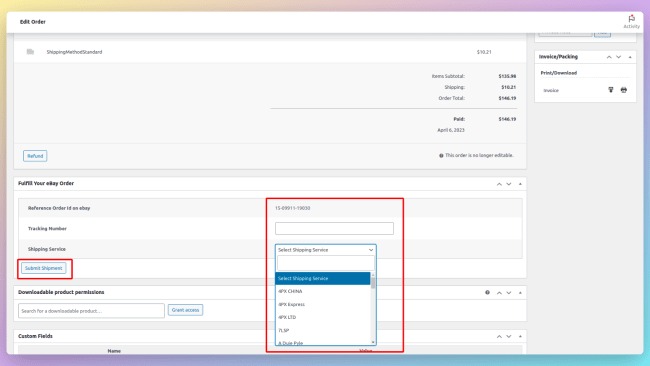Move Fulfill Your eBay Order panel up
Screen dimensions: 650x366
[x=499, y=184]
